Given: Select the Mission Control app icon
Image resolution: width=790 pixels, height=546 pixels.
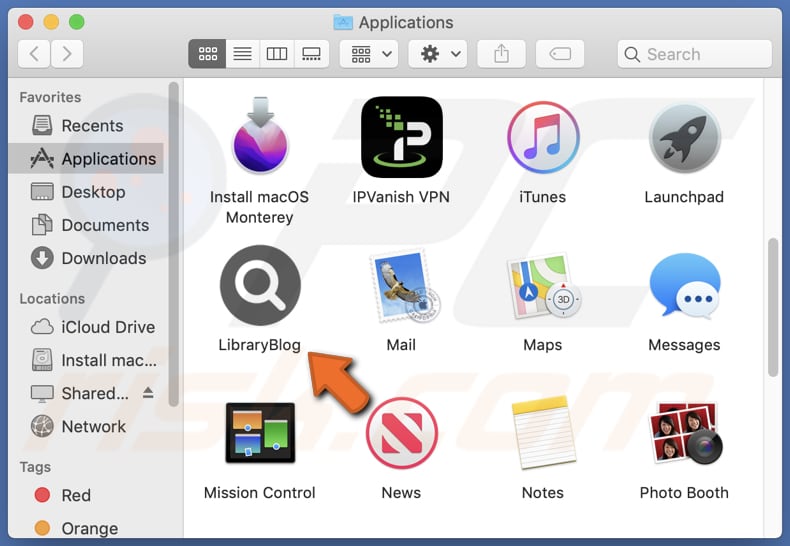Looking at the screenshot, I should coord(260,433).
